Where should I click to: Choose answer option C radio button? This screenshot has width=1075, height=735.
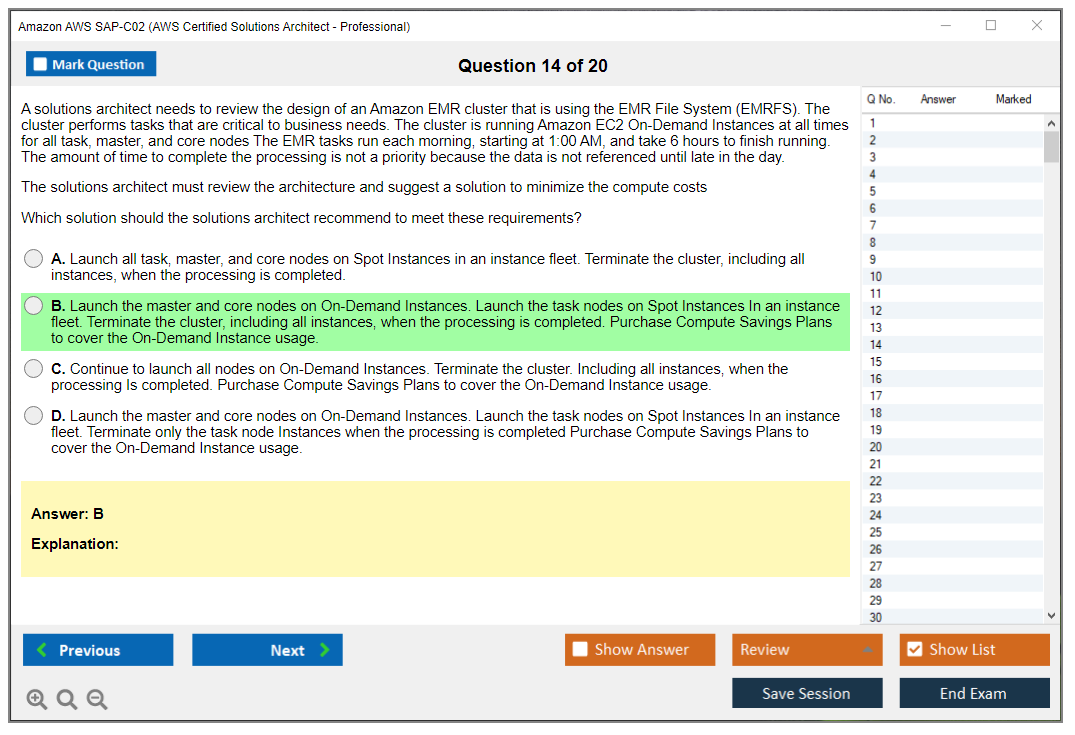34,369
